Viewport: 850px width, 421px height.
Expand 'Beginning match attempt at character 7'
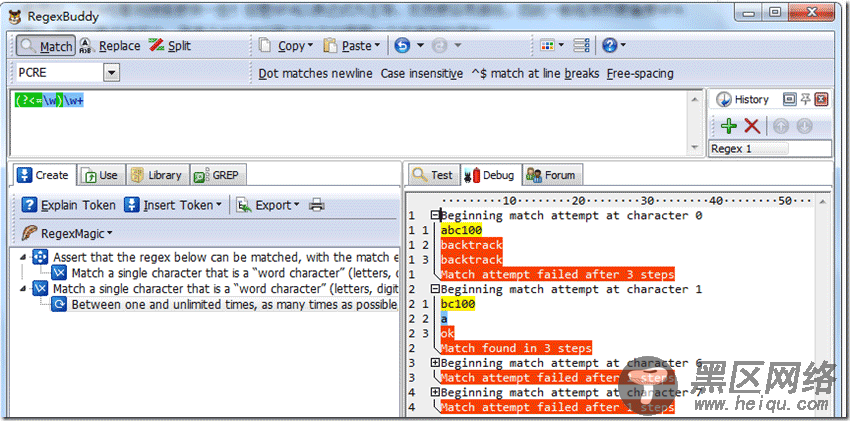pyautogui.click(x=435, y=392)
